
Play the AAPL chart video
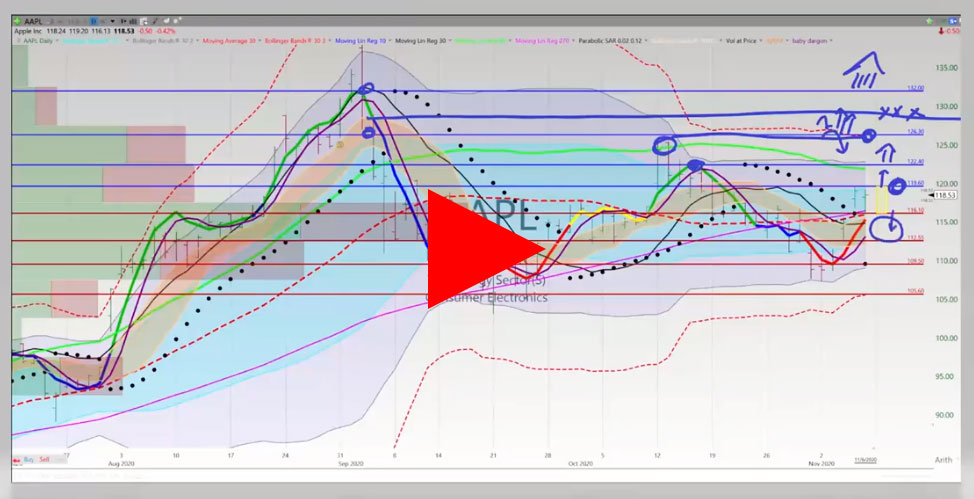pyautogui.click(x=485, y=249)
